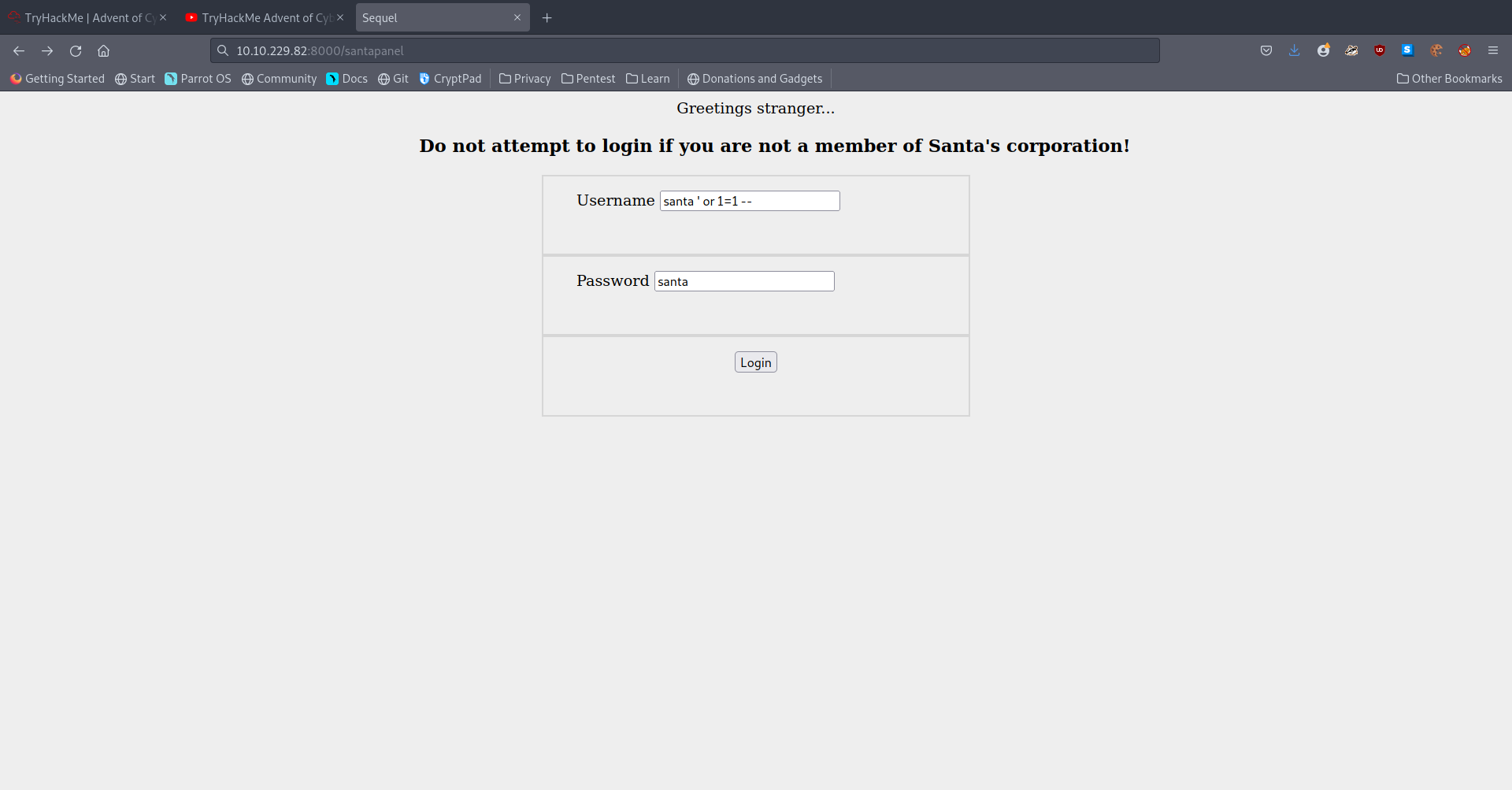
Task: Reload the current page
Action: [x=76, y=50]
